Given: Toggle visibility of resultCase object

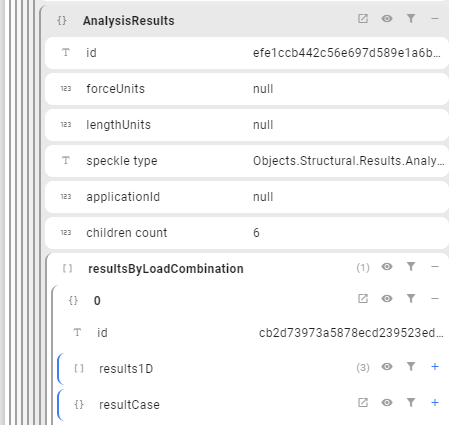Looking at the screenshot, I should [x=387, y=403].
